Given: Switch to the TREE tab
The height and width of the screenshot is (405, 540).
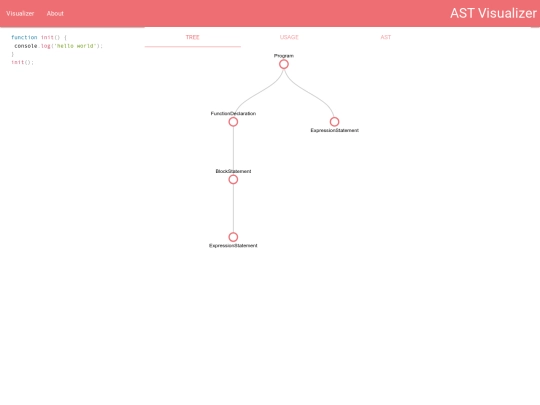Looking at the screenshot, I should tap(193, 37).
